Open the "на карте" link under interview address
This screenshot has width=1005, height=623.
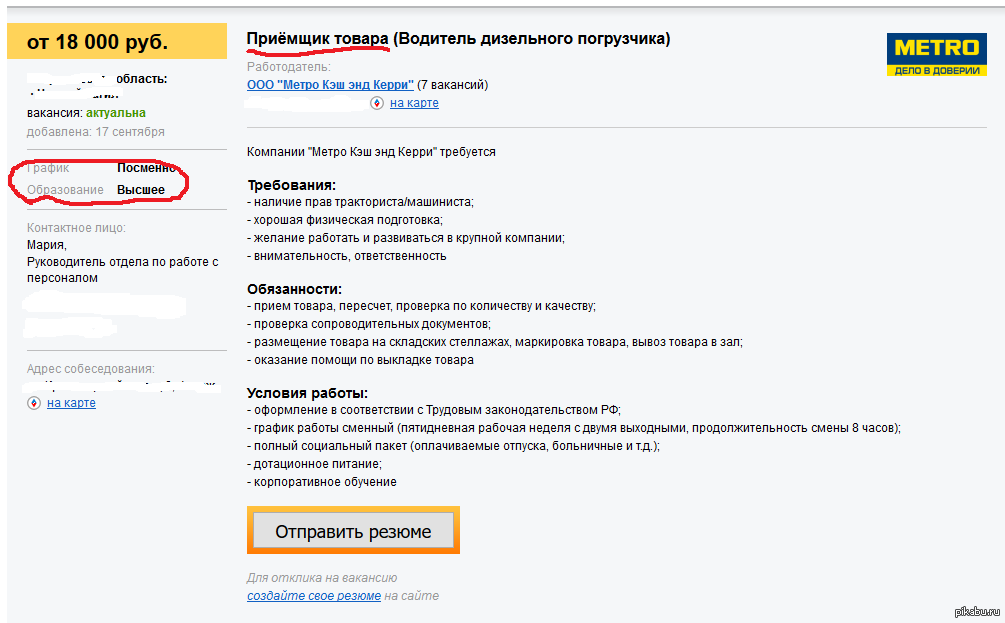(71, 403)
